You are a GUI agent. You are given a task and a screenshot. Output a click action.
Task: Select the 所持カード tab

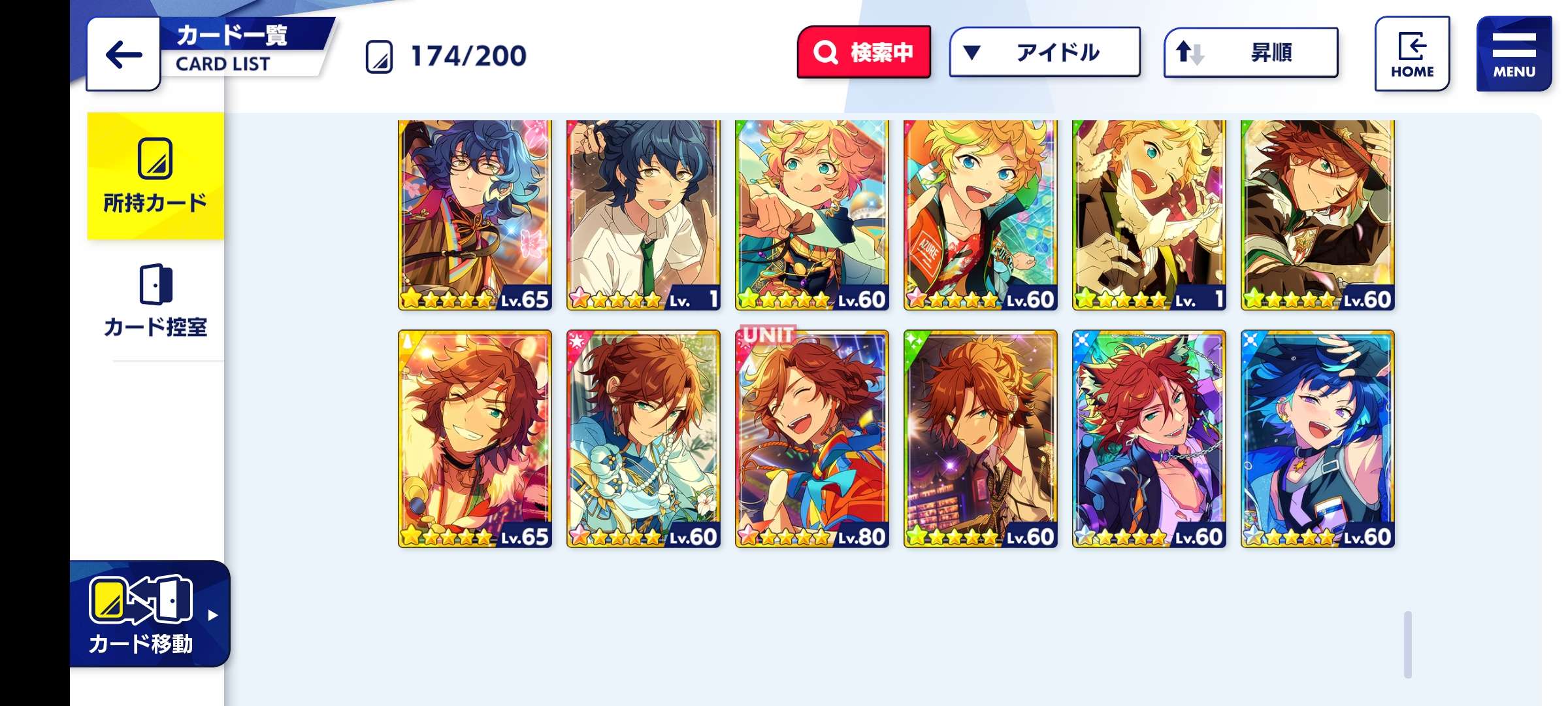(x=155, y=176)
